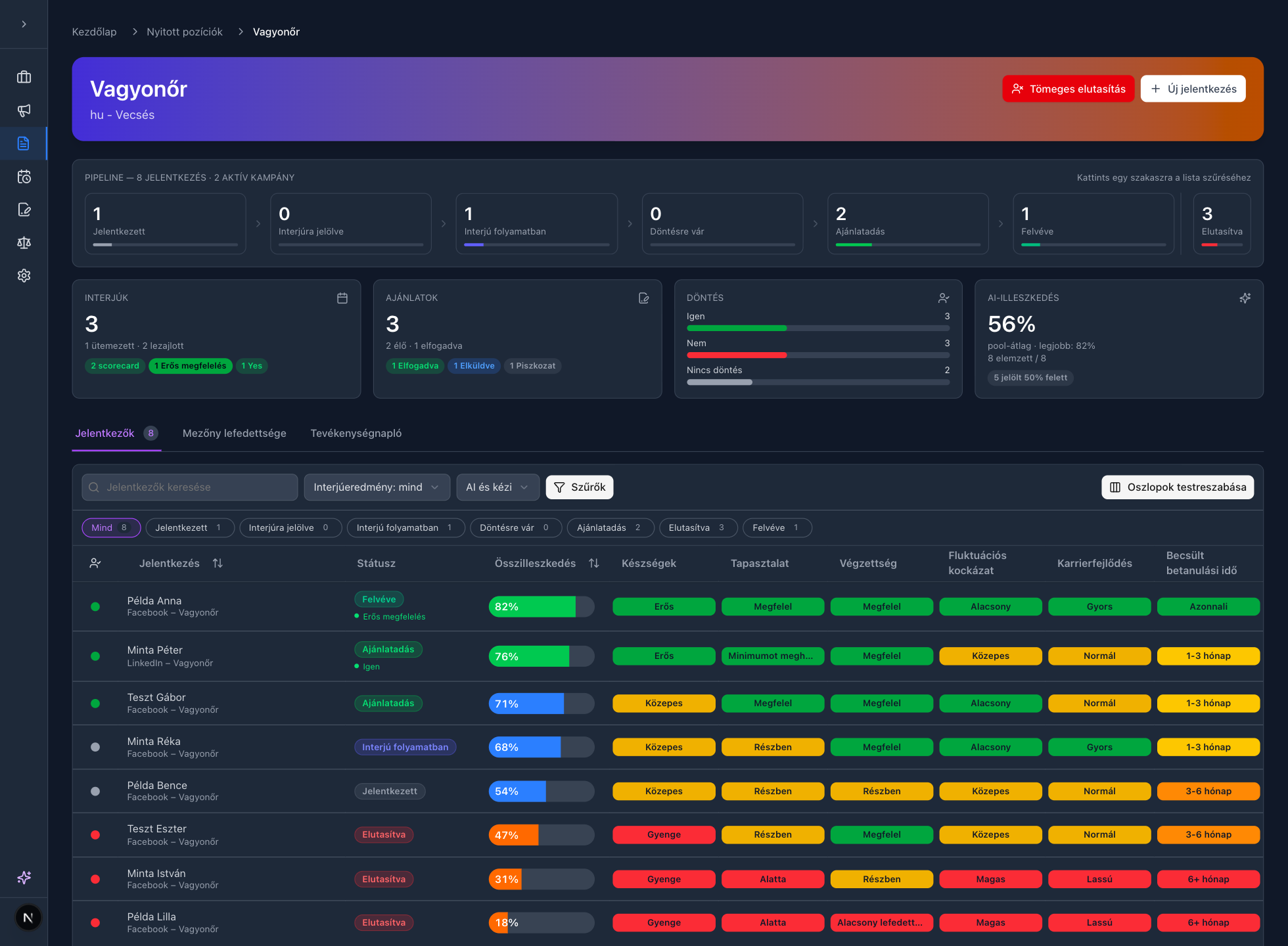Toggle Interjú folyamatban 1 filter chip
This screenshot has width=1288, height=946.
(406, 528)
